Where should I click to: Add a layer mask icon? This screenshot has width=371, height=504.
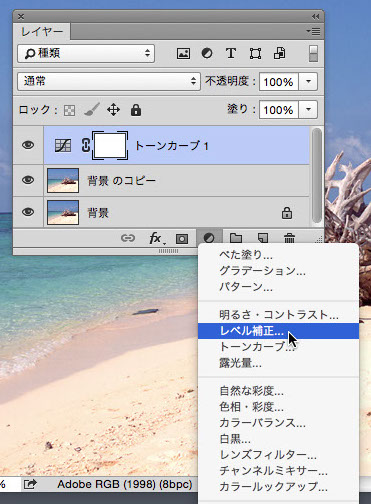pyautogui.click(x=182, y=239)
